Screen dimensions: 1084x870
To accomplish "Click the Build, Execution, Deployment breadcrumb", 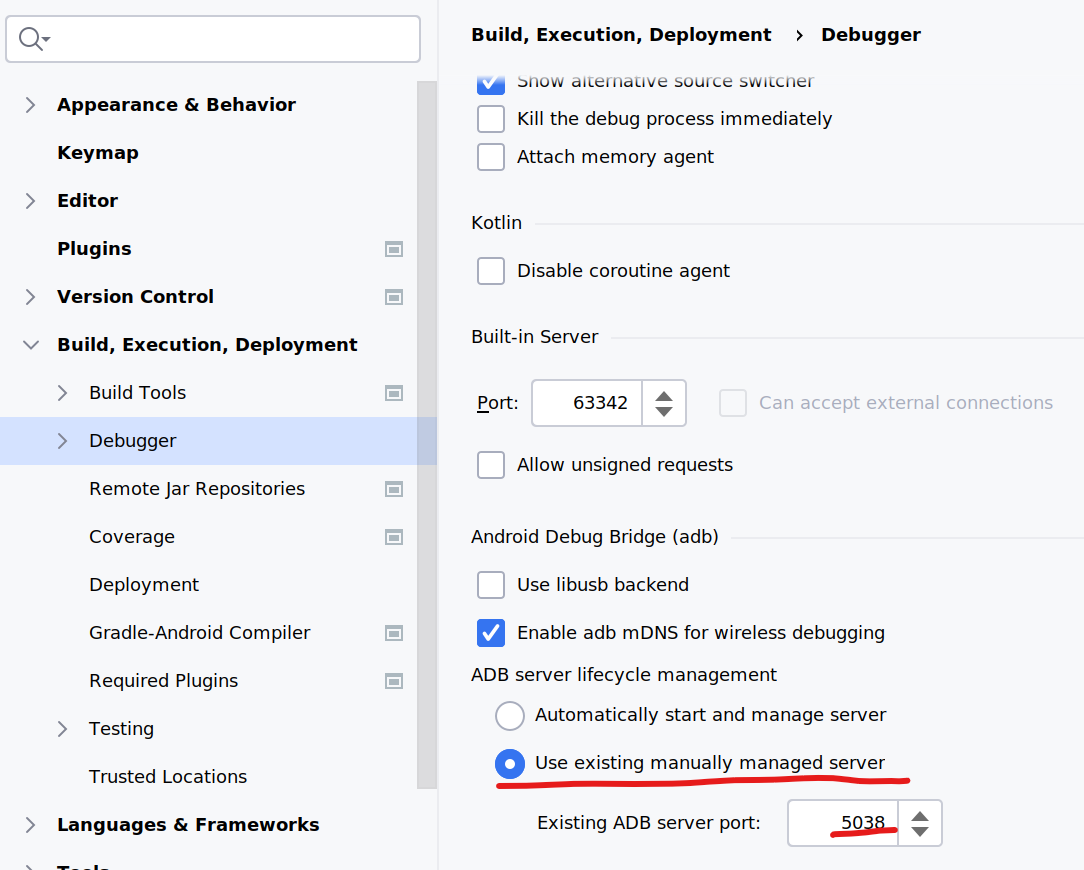I will [x=621, y=35].
